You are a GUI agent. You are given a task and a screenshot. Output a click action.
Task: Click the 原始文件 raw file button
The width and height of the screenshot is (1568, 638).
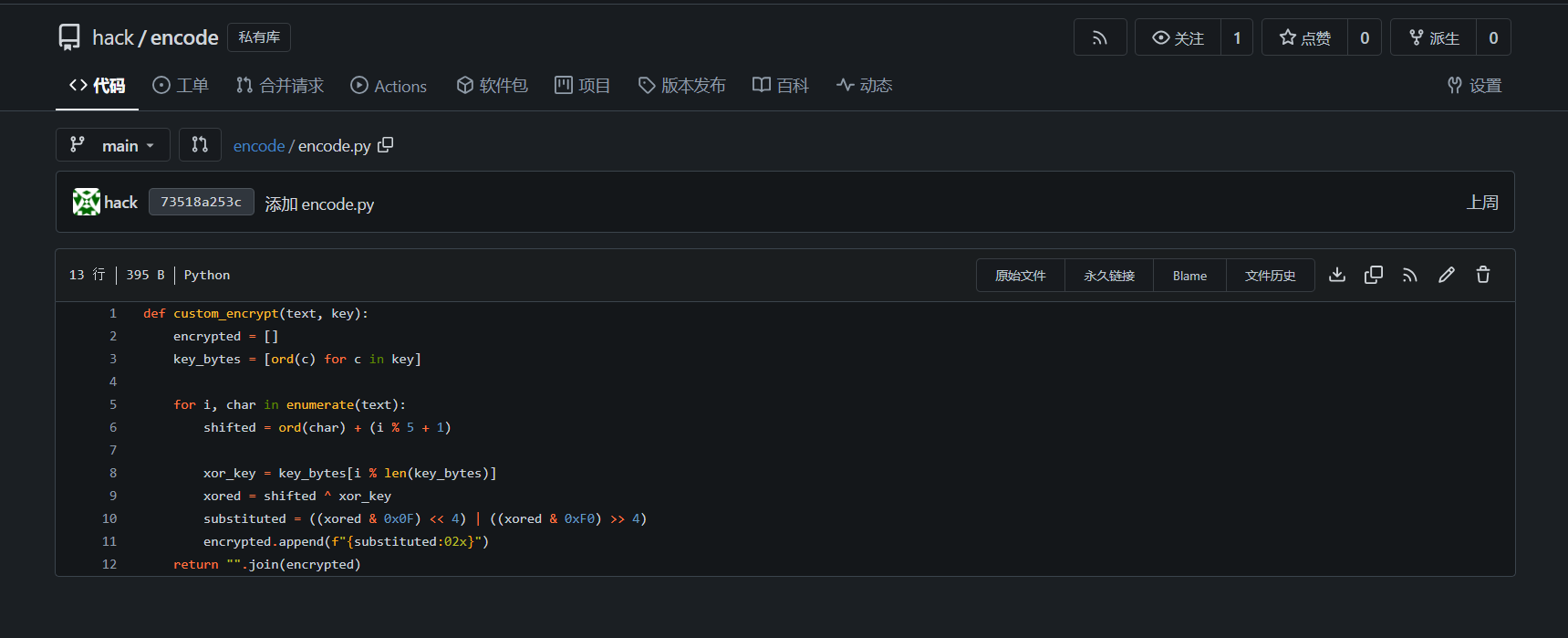click(x=1020, y=276)
